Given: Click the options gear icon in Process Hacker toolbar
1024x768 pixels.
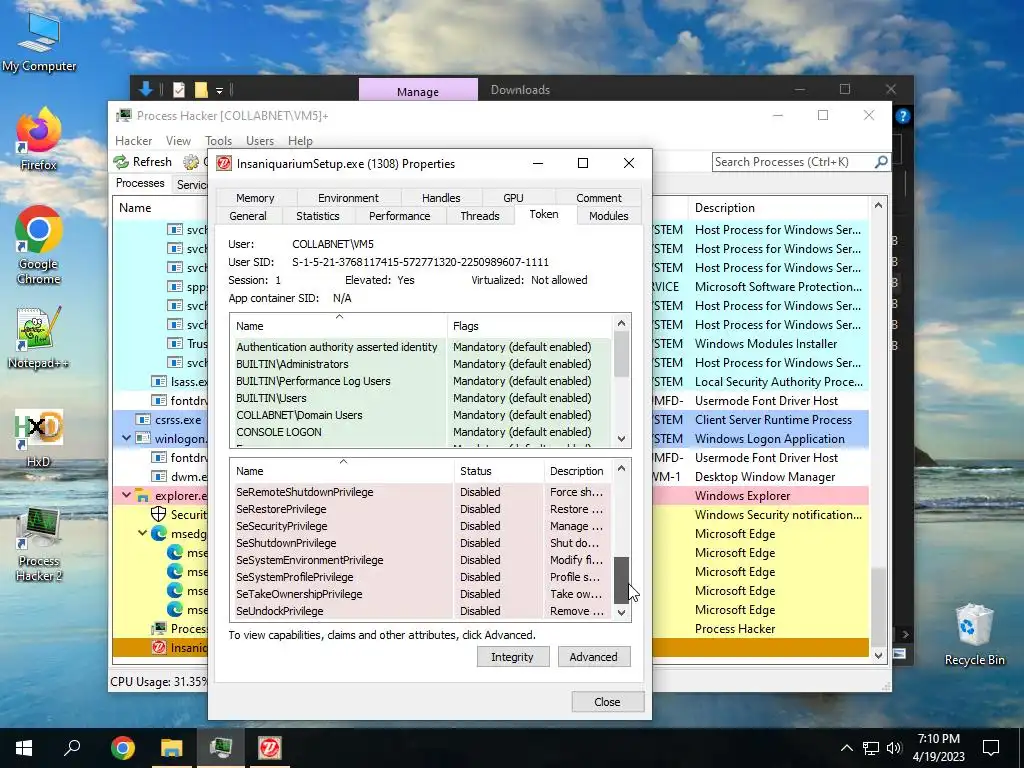Looking at the screenshot, I should (x=191, y=161).
